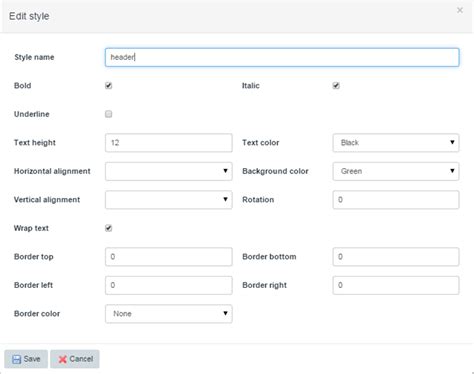The width and height of the screenshot is (474, 374).
Task: Open the Text color dropdown
Action: click(396, 143)
